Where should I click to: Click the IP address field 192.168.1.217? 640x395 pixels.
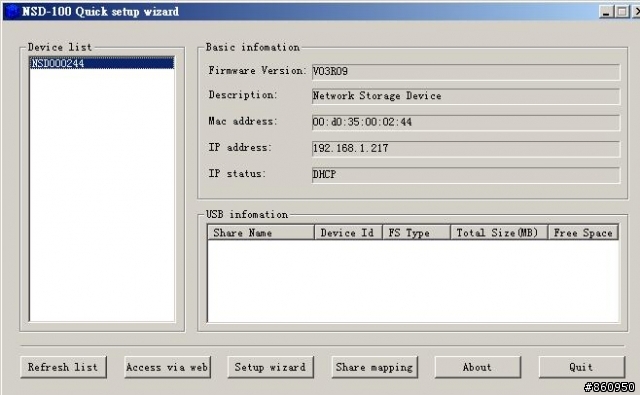[x=466, y=149]
